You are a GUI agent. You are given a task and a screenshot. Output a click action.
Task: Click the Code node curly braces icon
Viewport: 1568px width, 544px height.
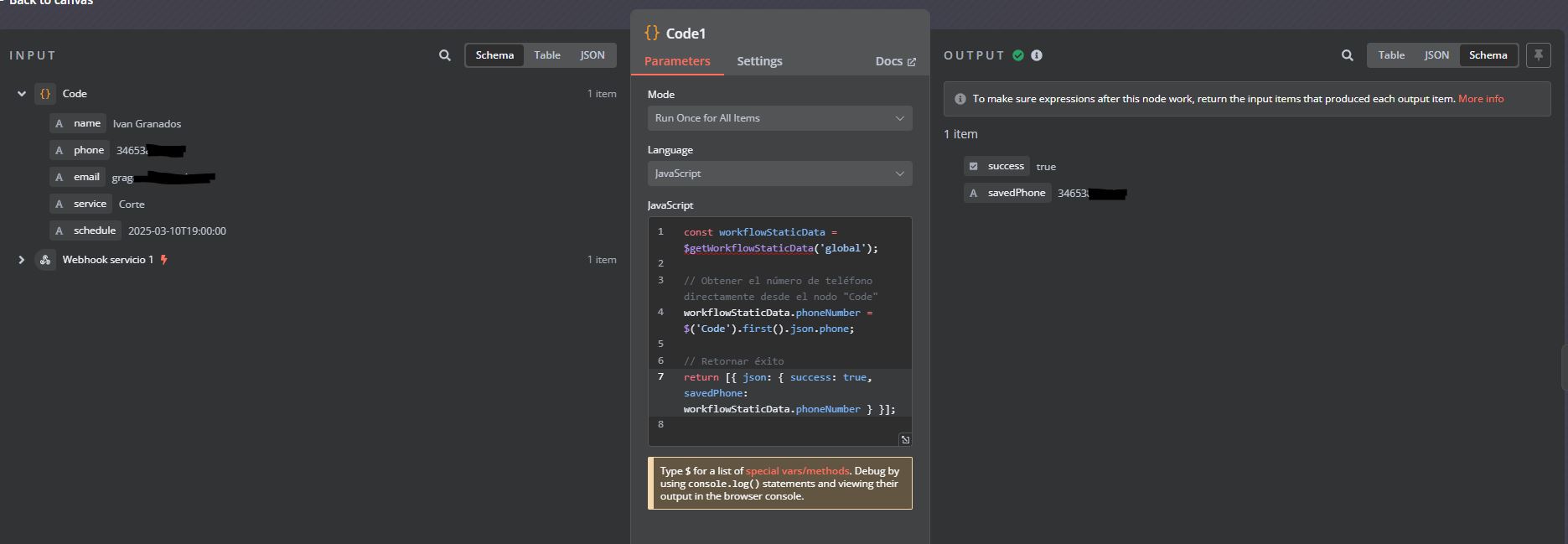coord(45,94)
